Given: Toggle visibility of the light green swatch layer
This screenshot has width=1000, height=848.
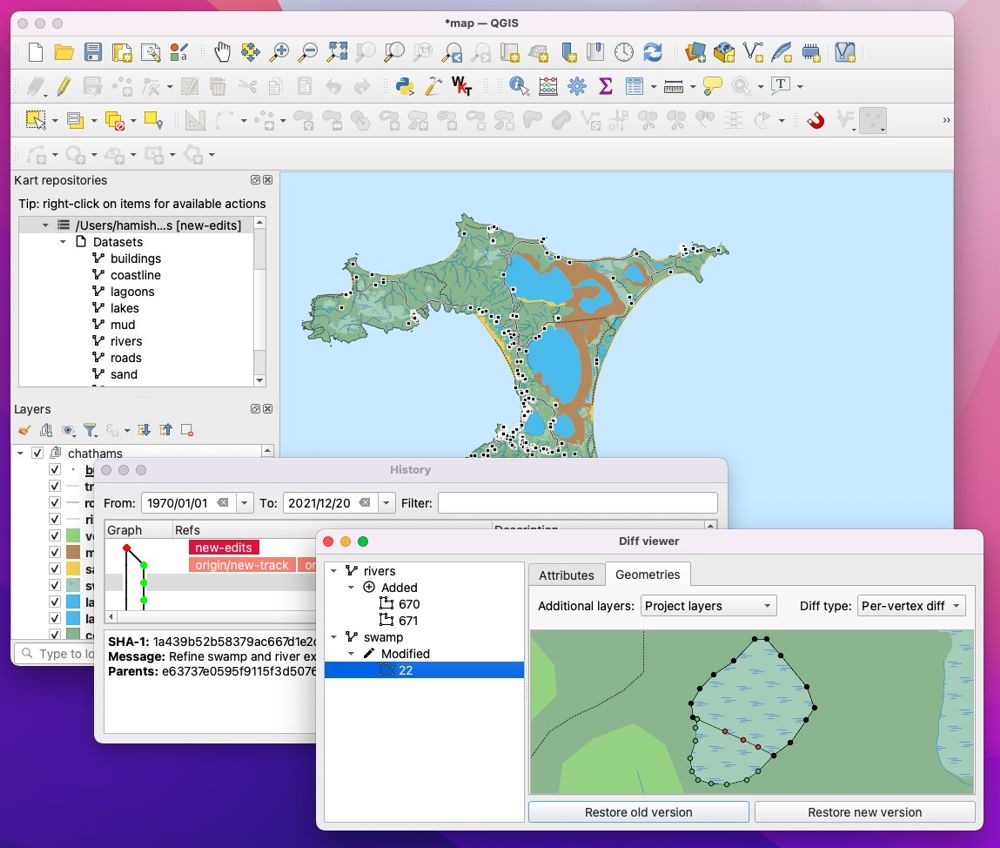Looking at the screenshot, I should pyautogui.click(x=55, y=536).
